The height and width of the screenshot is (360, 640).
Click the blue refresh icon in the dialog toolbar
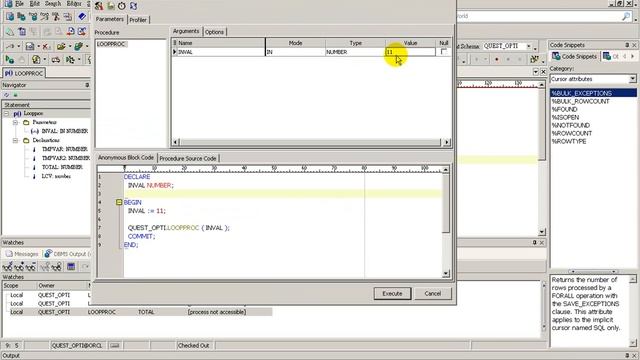133,6
